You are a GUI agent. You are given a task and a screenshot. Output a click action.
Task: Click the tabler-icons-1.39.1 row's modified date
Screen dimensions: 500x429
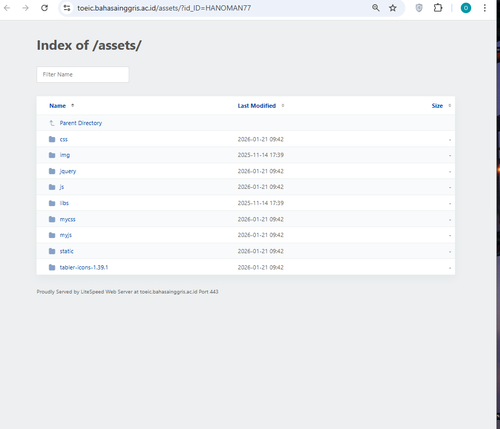click(x=261, y=267)
